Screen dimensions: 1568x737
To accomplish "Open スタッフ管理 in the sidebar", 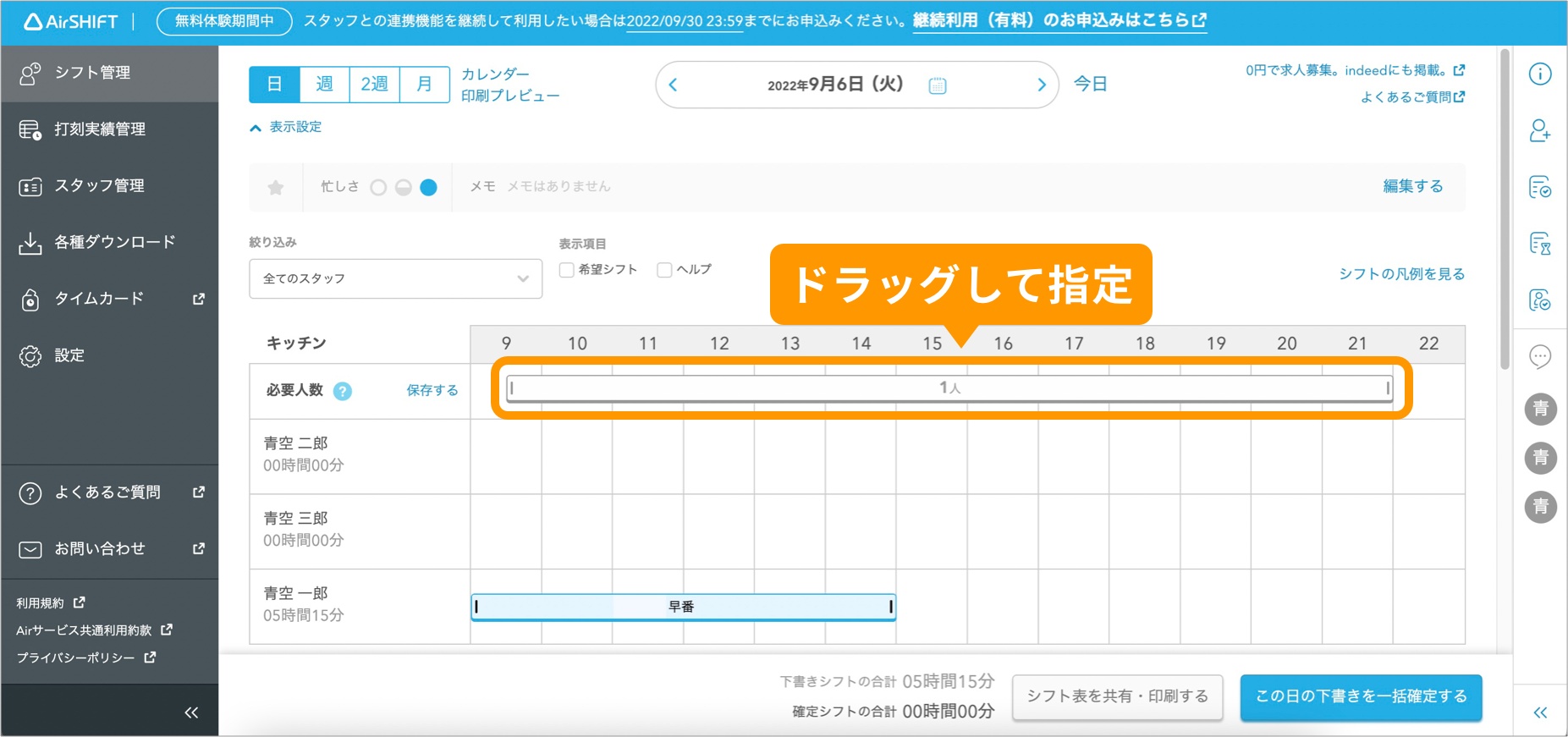I will (110, 186).
